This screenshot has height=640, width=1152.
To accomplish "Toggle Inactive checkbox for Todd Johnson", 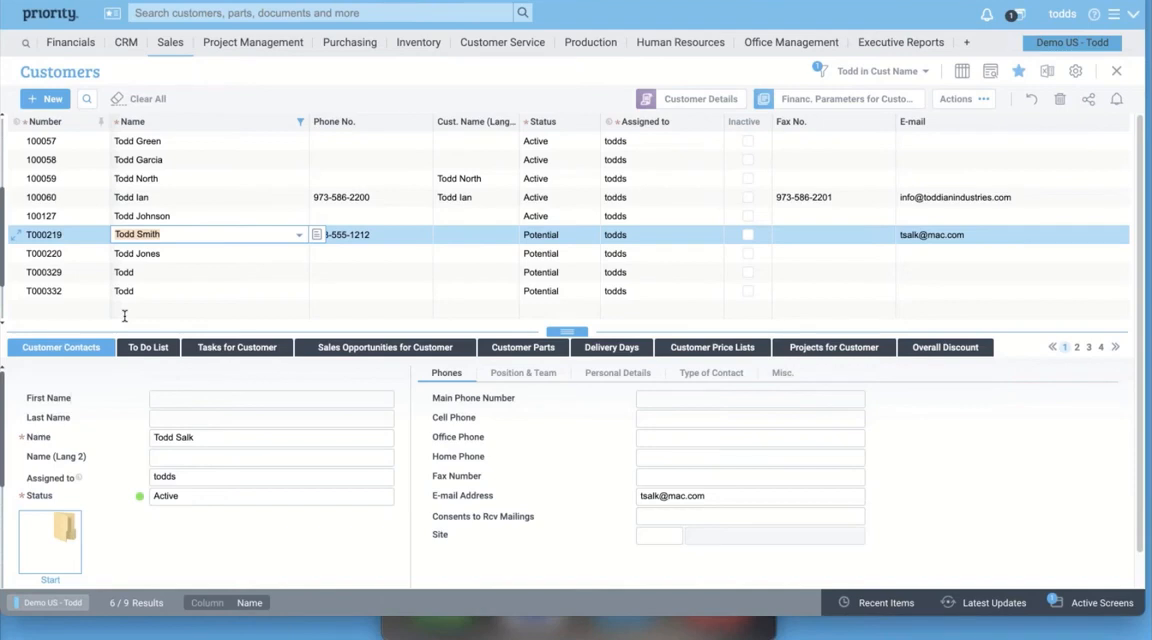I will 747,216.
